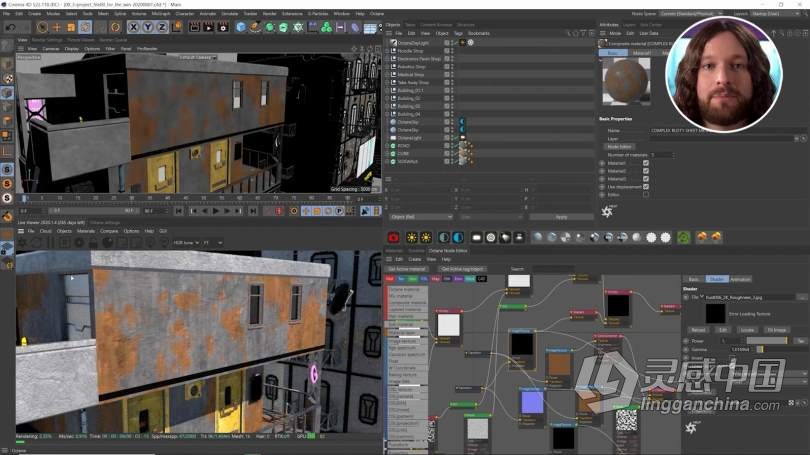Click the first sun Octane daylight icon
810x455 pixels.
412,238
